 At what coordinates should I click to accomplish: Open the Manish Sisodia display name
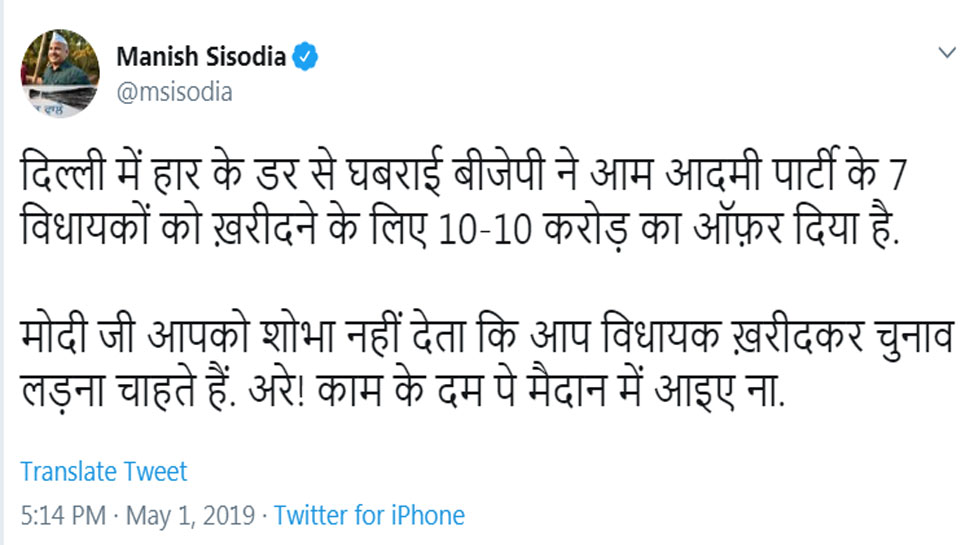click(200, 56)
